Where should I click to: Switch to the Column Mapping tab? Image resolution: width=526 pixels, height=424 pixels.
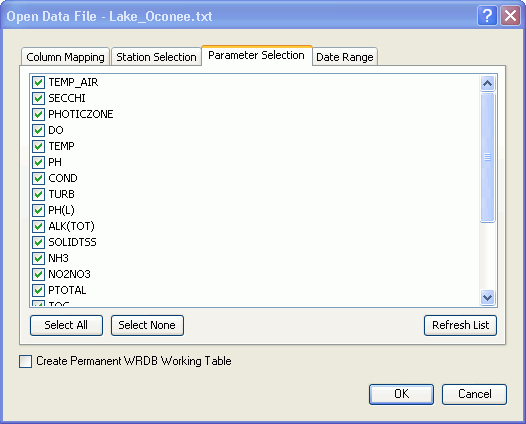click(65, 57)
